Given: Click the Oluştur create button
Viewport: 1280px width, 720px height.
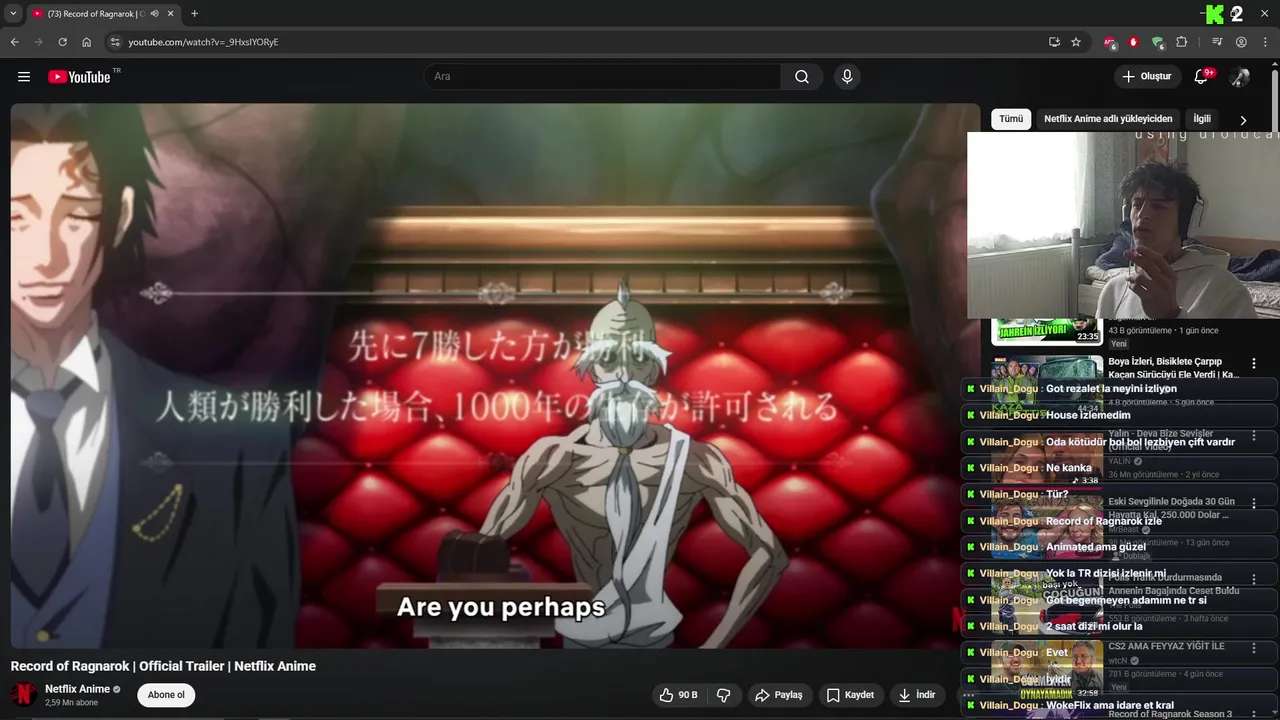Looking at the screenshot, I should coord(1146,77).
